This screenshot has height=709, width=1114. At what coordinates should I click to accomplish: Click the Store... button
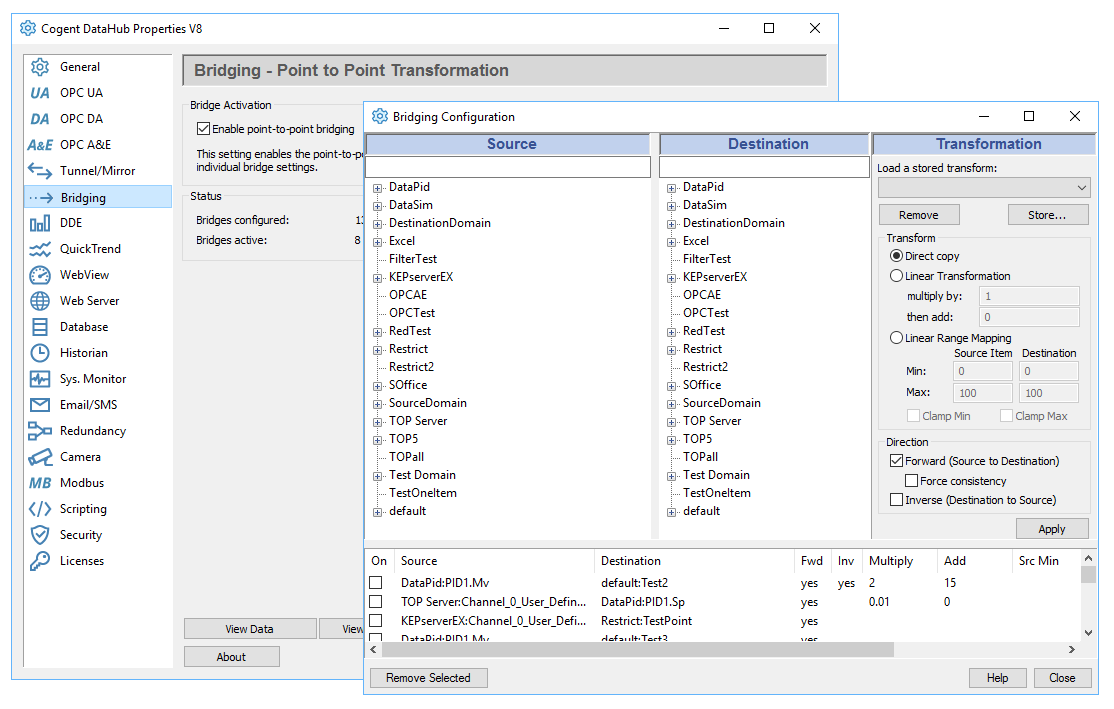pos(1047,215)
